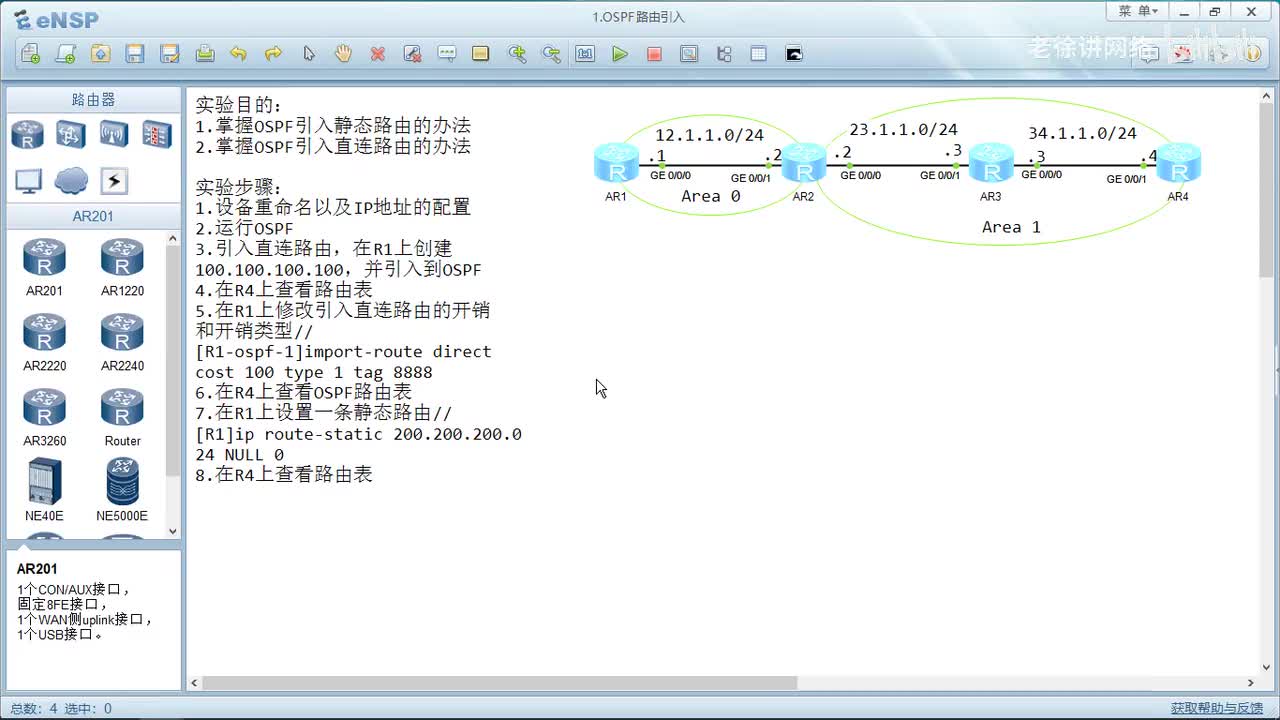Show all interfaces list icon
Viewport: 1280px width, 720px height.
(x=724, y=54)
